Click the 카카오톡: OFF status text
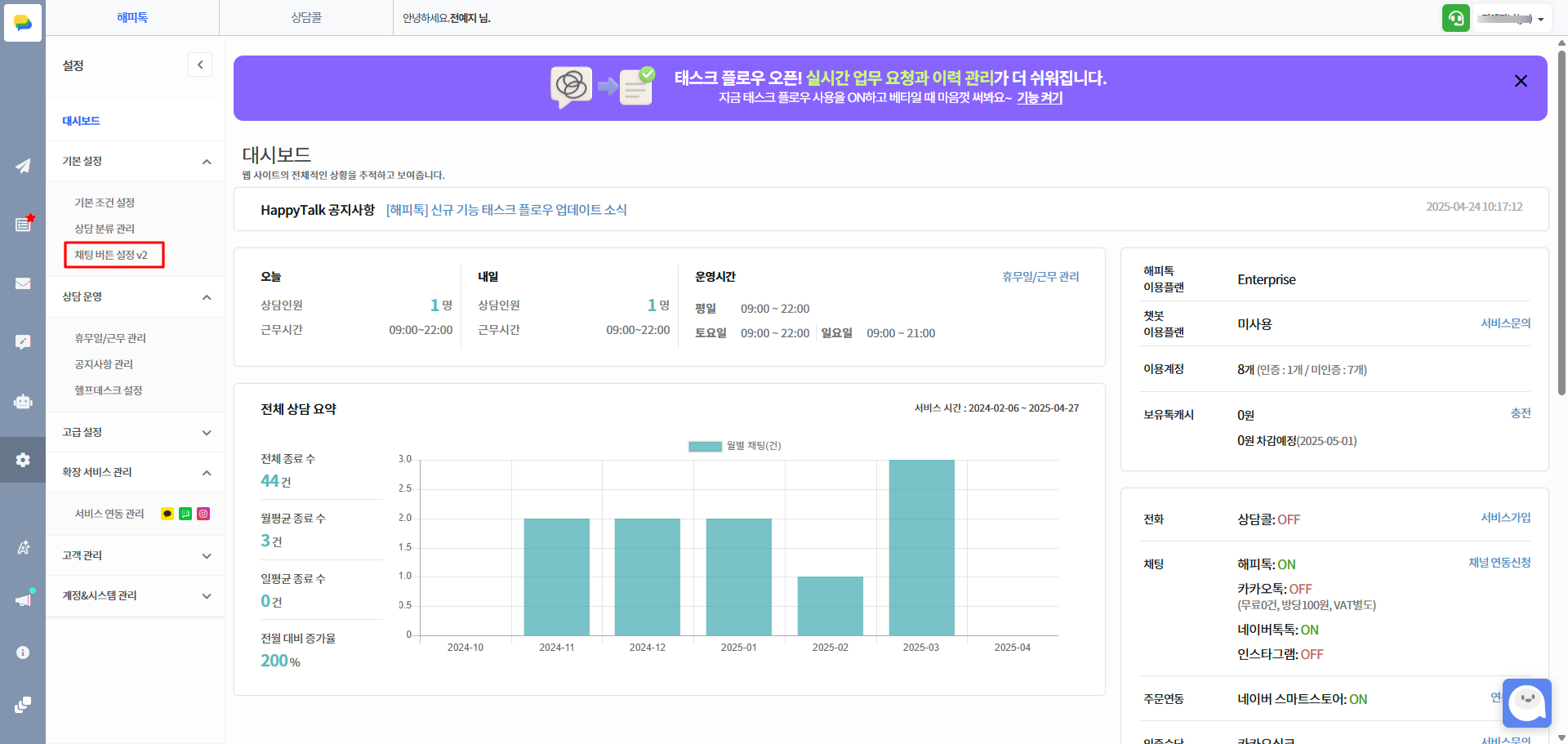This screenshot has width=1568, height=744. click(x=1275, y=589)
